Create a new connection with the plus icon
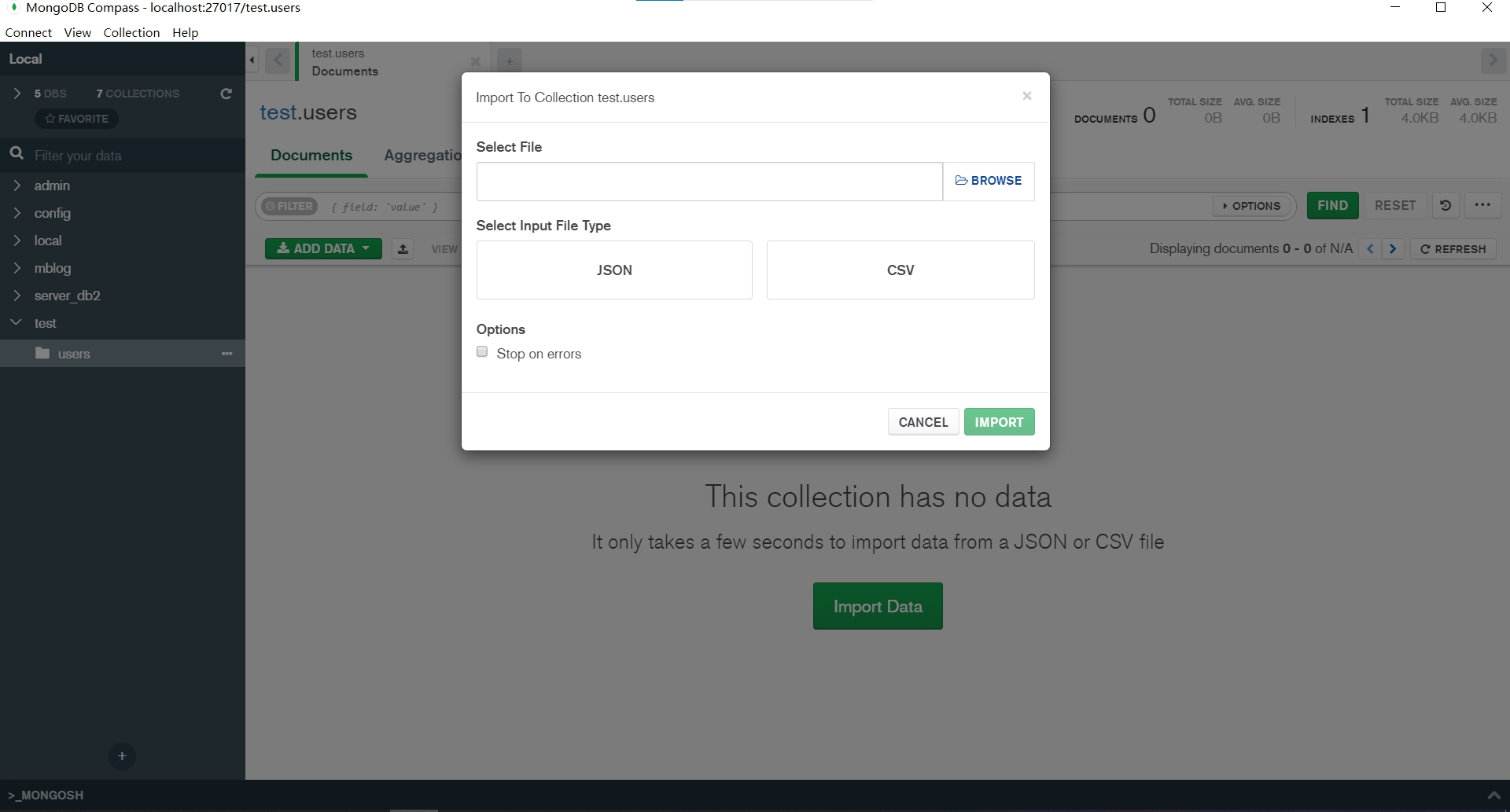 tap(122, 756)
